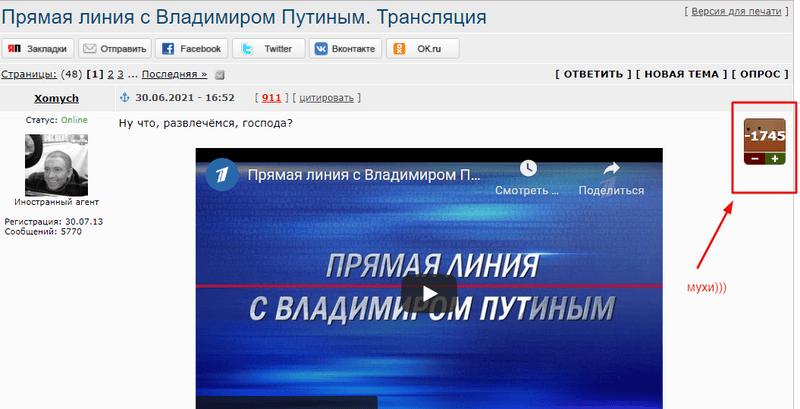Open the thread title link Прямая линия с Владимиром Путиным
The width and height of the screenshot is (800, 409).
(x=243, y=17)
